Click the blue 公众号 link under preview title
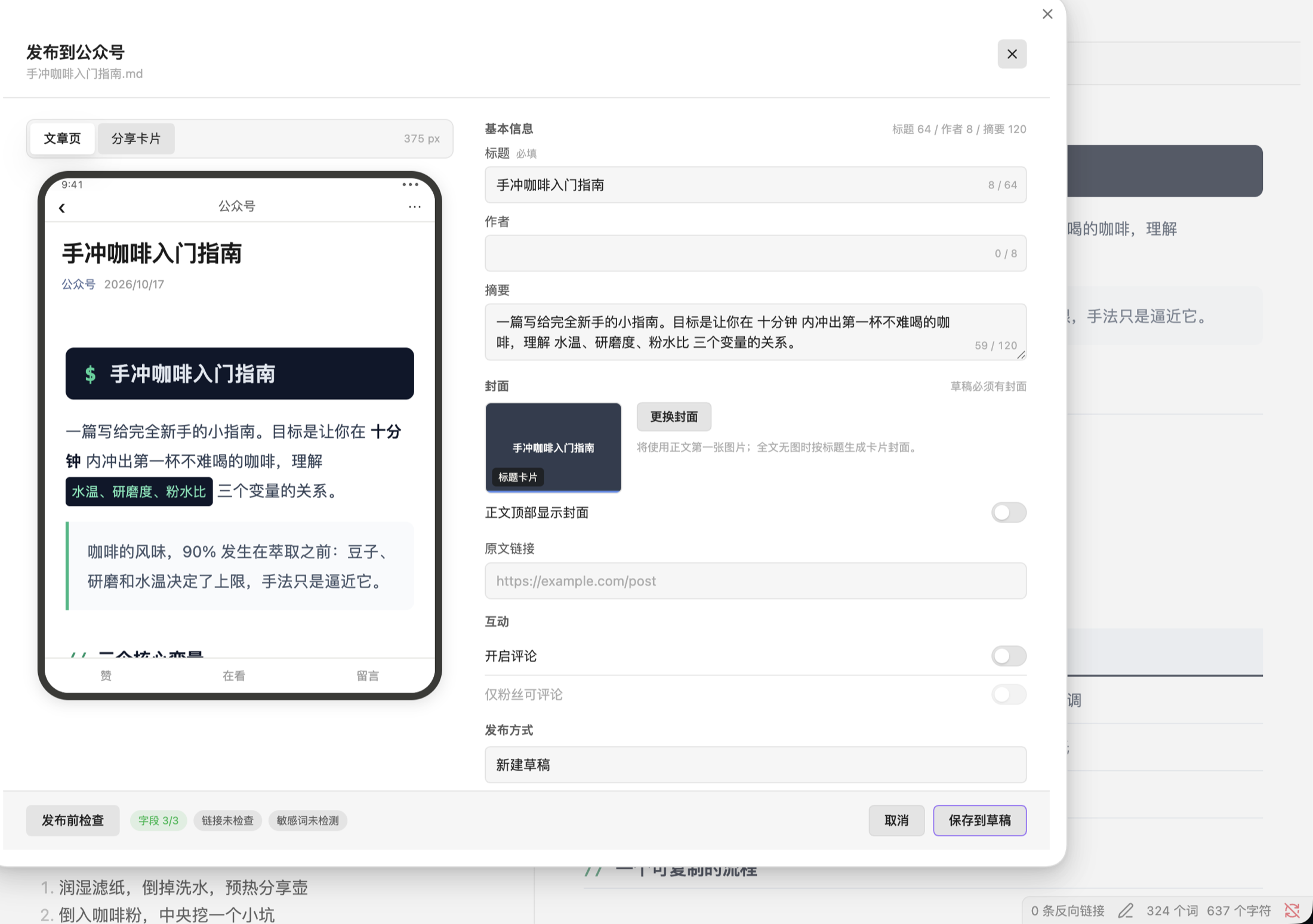Viewport: 1313px width, 924px height. pyautogui.click(x=79, y=284)
